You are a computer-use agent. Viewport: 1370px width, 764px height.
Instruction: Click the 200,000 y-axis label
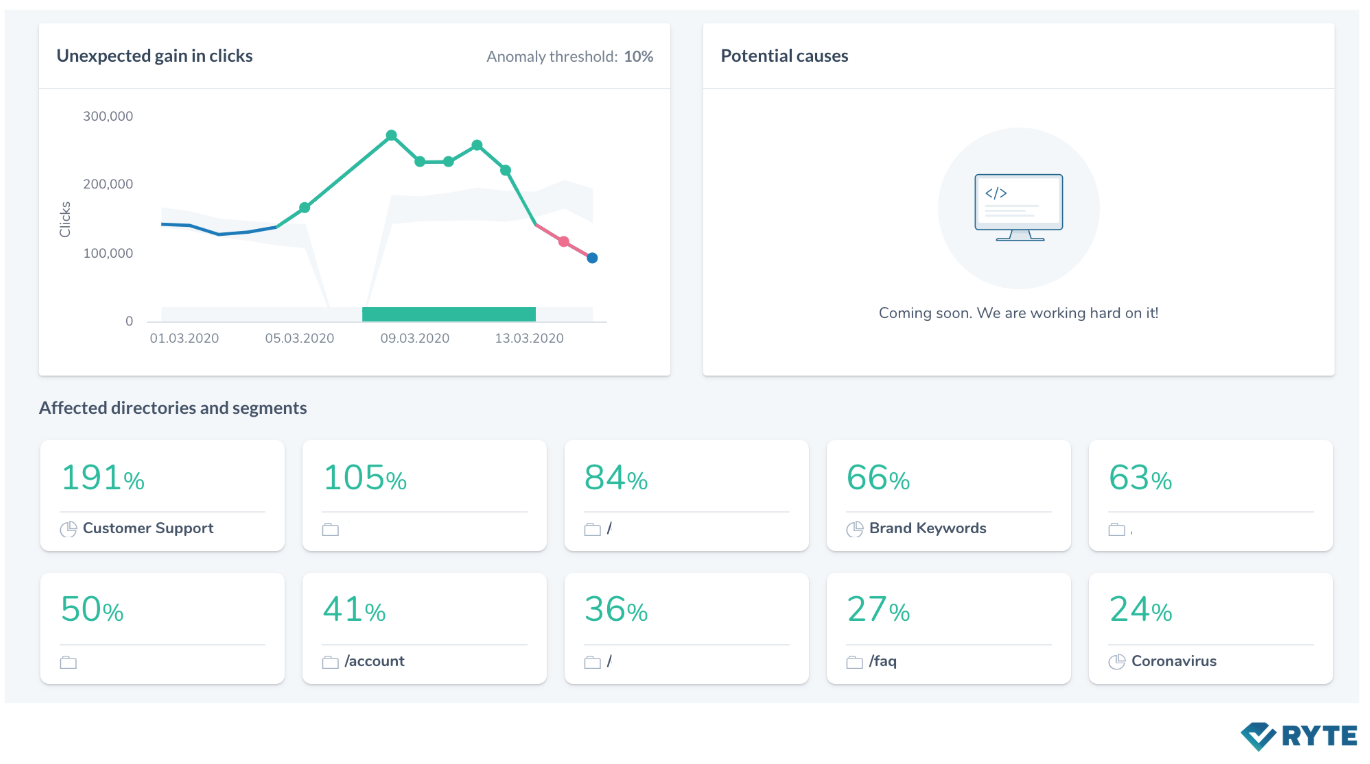tap(108, 184)
